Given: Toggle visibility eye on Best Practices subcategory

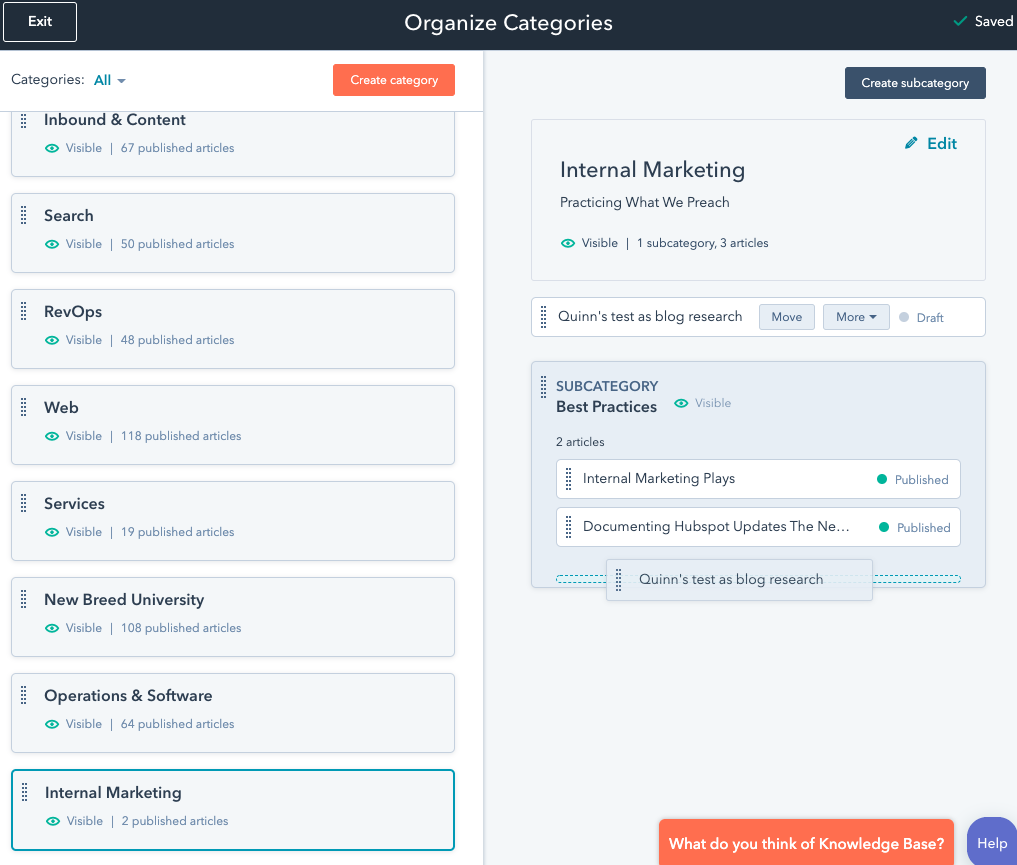Looking at the screenshot, I should pos(682,403).
